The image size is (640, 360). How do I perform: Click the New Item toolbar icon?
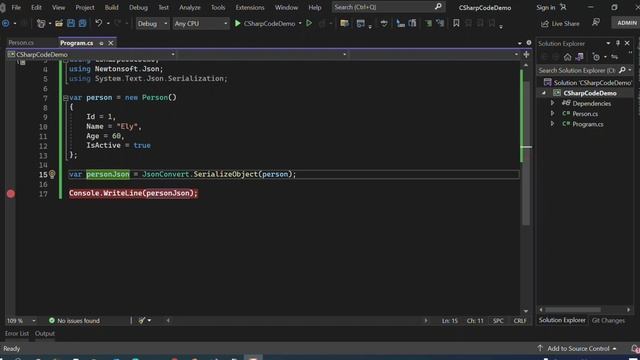pyautogui.click(x=41, y=23)
